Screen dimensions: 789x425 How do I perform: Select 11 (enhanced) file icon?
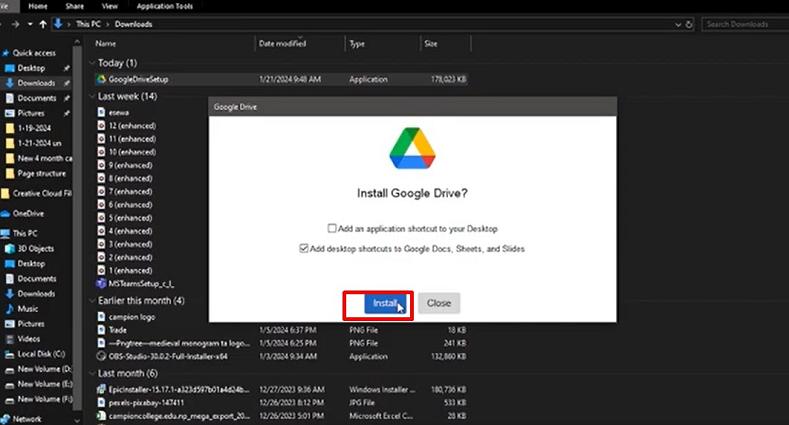pyautogui.click(x=101, y=139)
